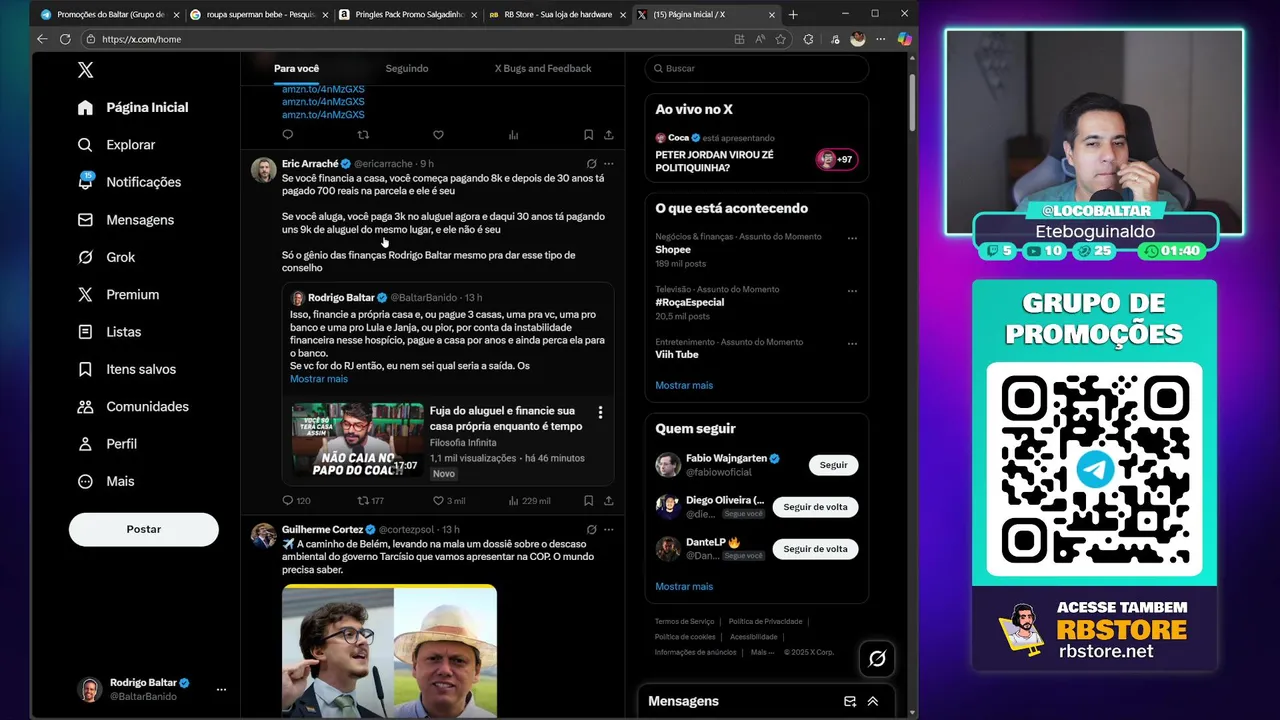The image size is (1280, 720).
Task: Open options for the Viih Tube trend
Action: [852, 343]
